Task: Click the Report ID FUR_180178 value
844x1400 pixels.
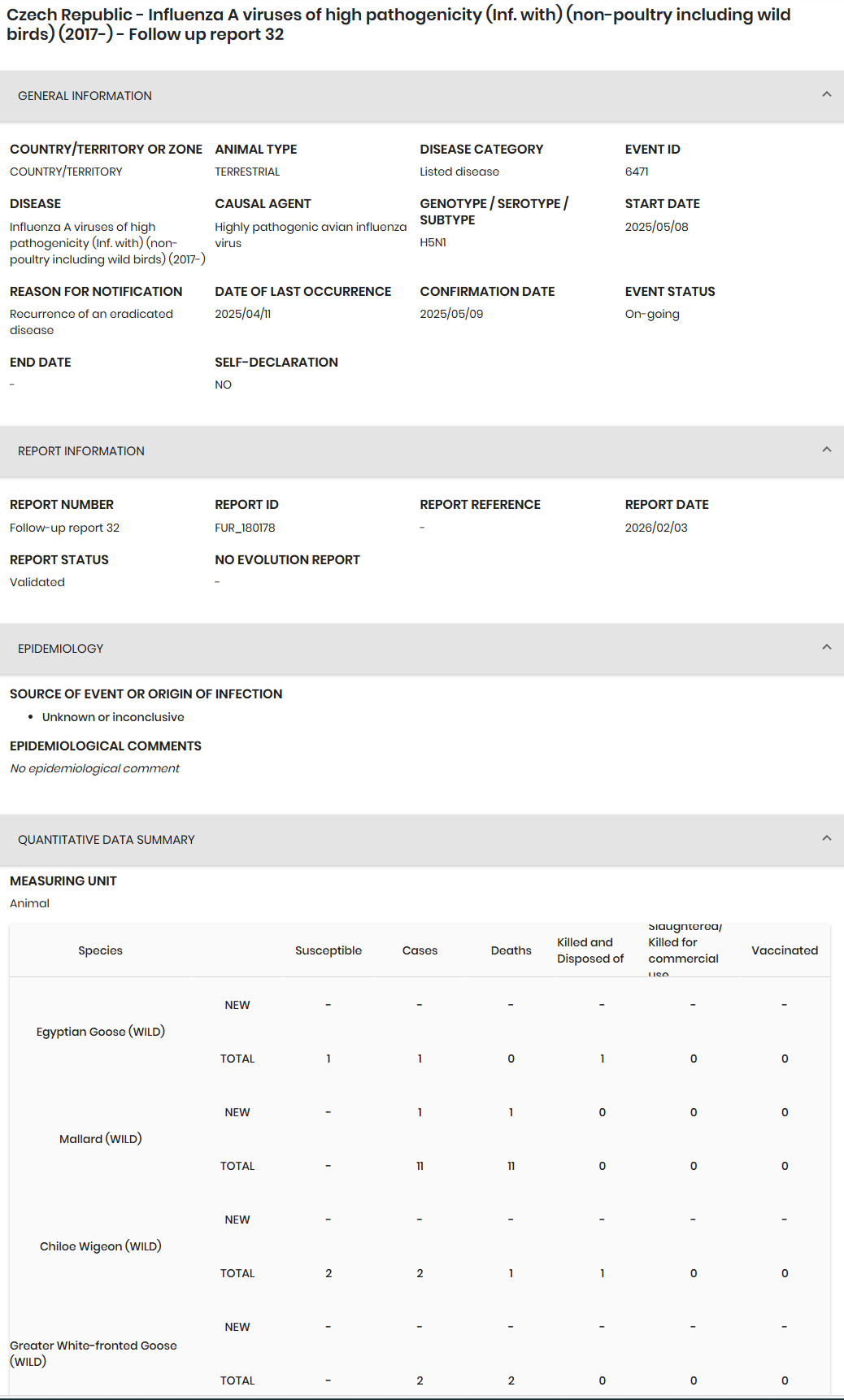Action: point(245,528)
